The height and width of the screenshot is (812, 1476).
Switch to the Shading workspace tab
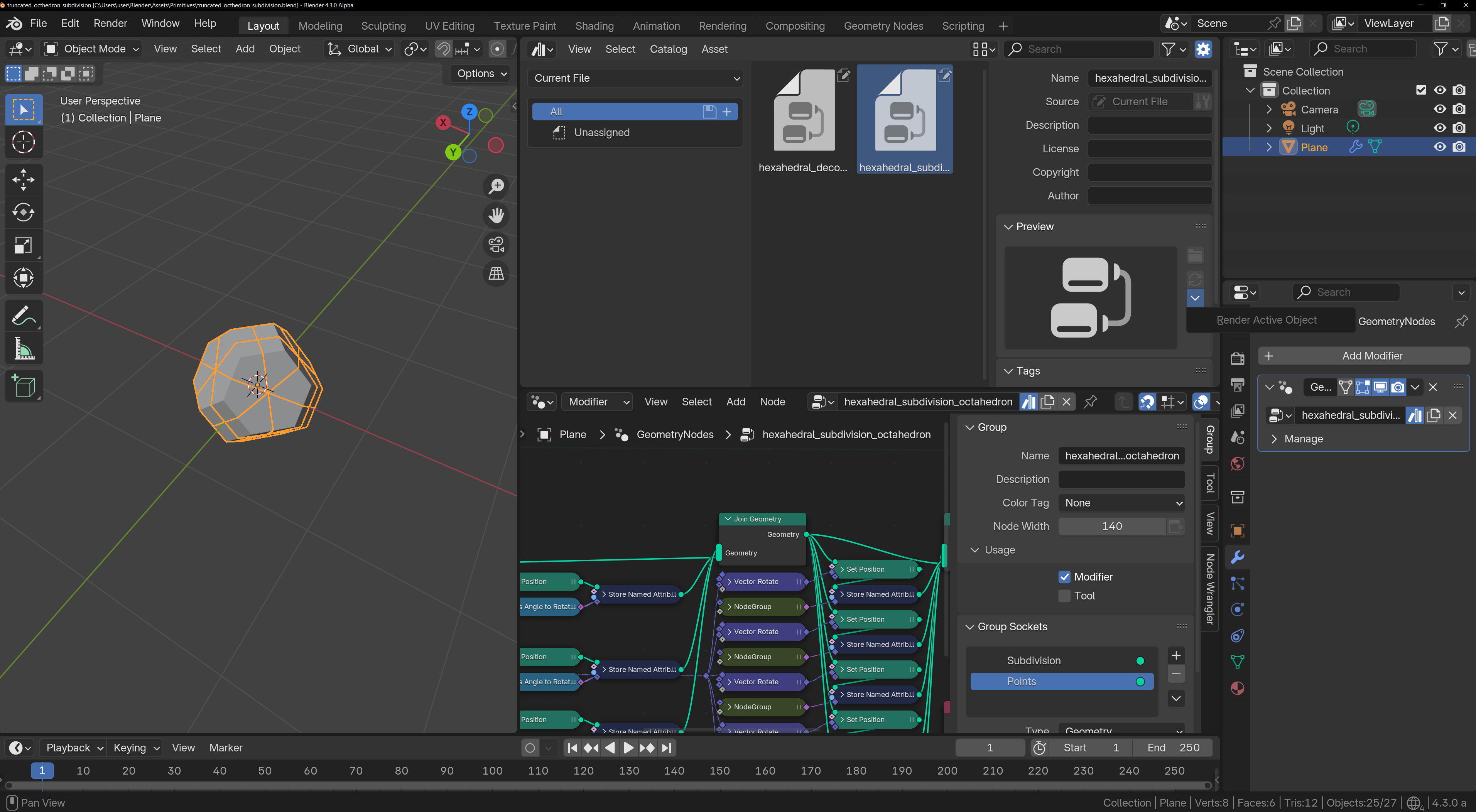(594, 26)
